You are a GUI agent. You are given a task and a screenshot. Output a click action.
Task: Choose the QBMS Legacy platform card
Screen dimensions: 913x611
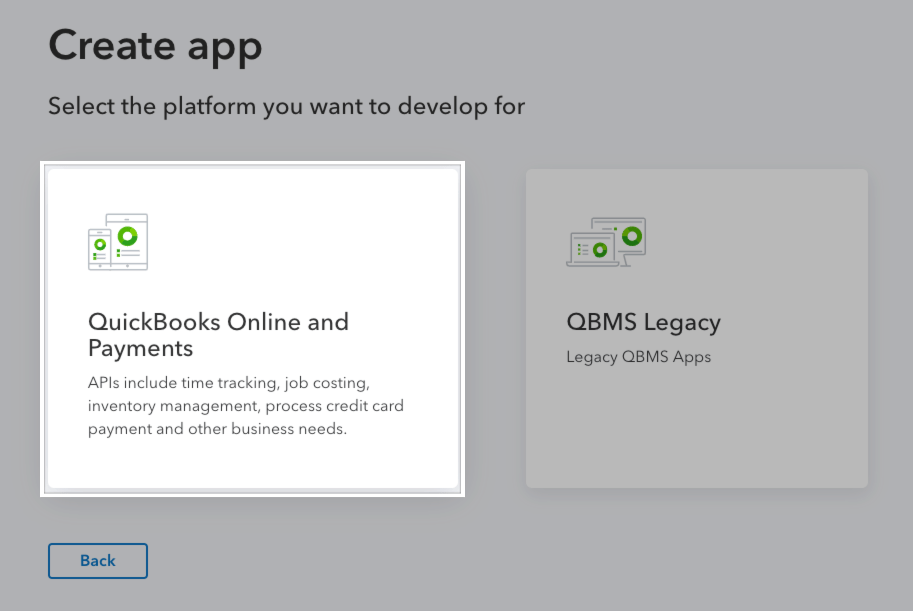[x=696, y=328]
